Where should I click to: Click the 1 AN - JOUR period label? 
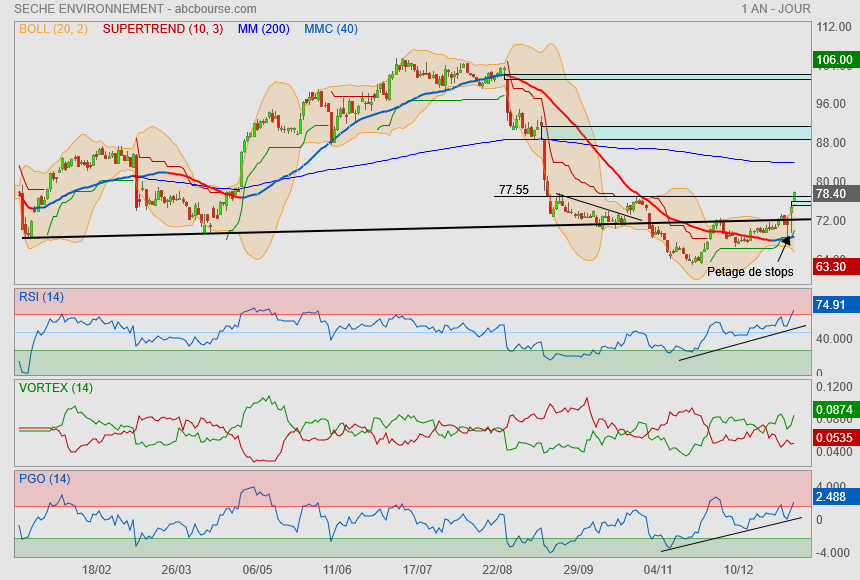click(776, 9)
